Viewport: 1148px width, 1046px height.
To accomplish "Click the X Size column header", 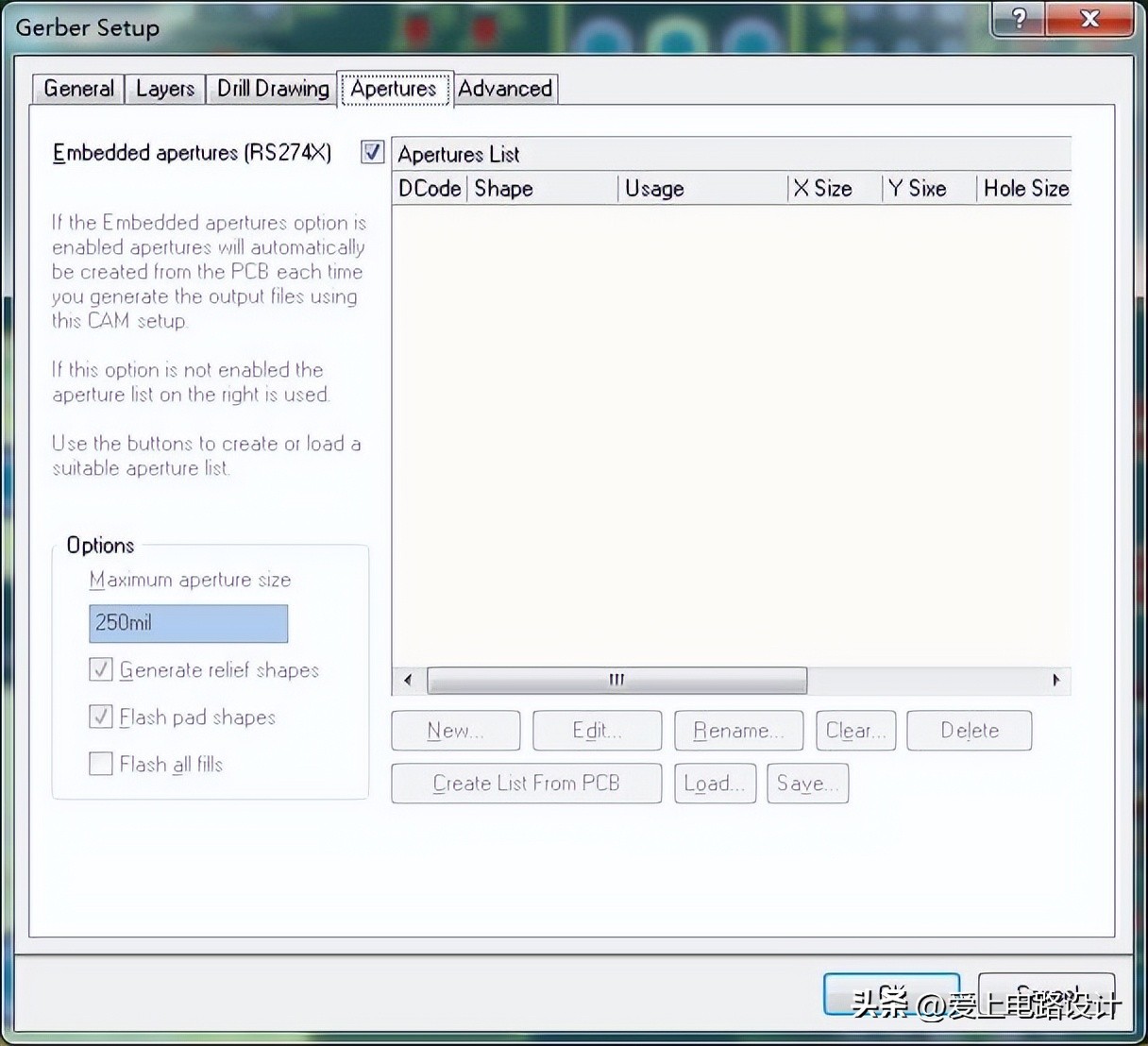I will tap(836, 189).
